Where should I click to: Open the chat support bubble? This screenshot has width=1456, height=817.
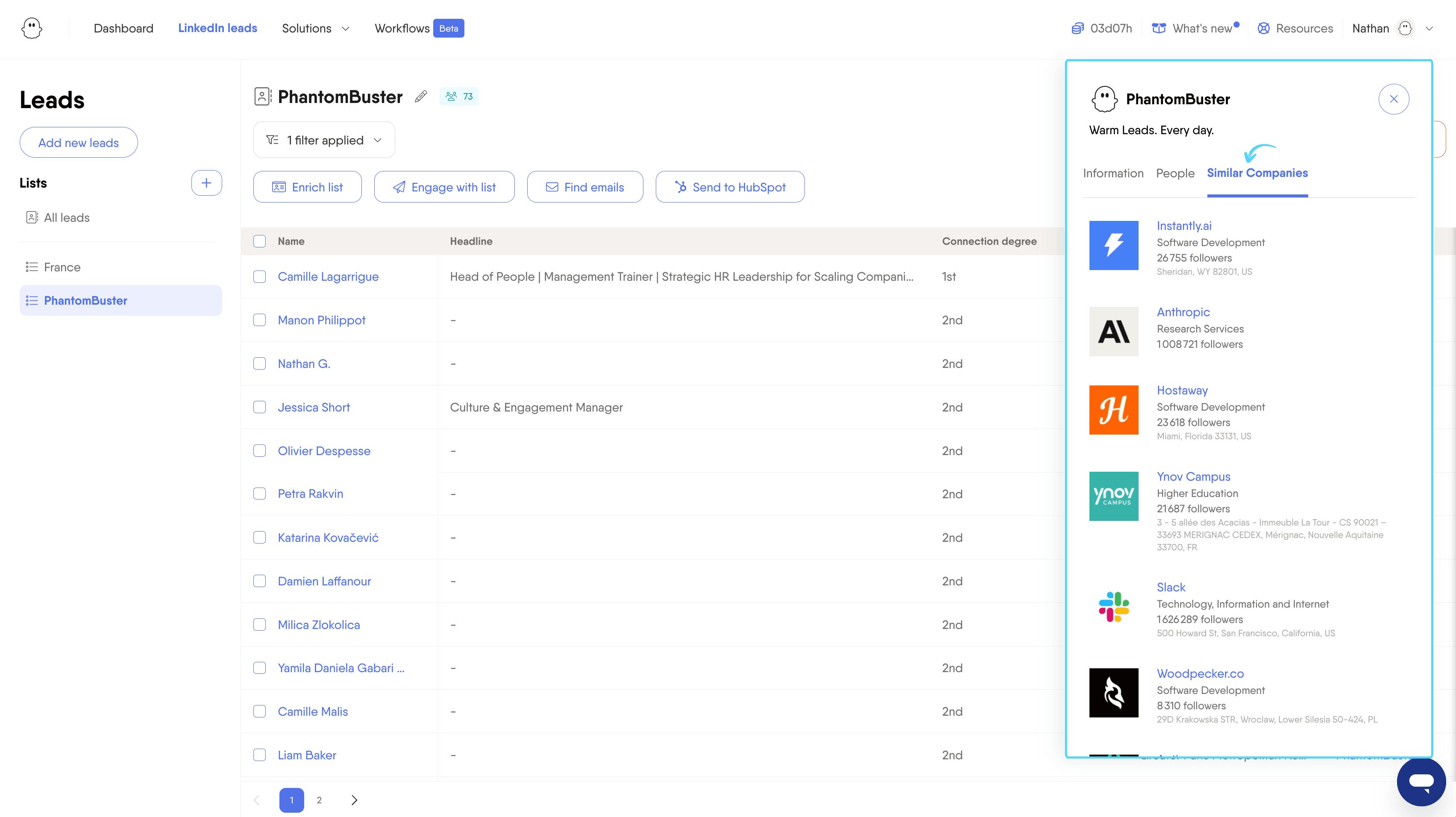click(1421, 782)
